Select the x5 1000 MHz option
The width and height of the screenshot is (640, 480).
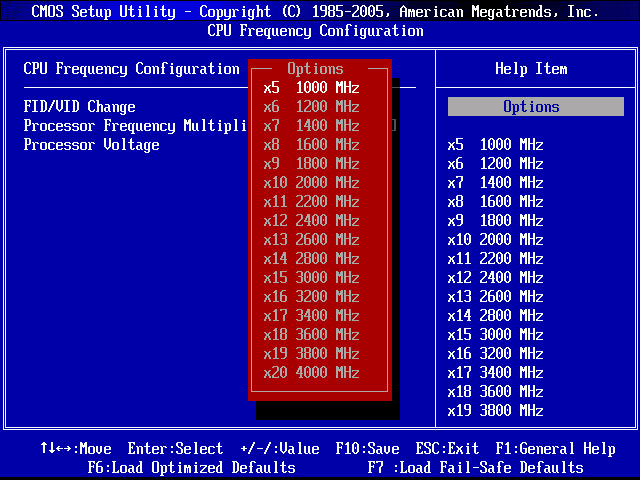[x=311, y=88]
